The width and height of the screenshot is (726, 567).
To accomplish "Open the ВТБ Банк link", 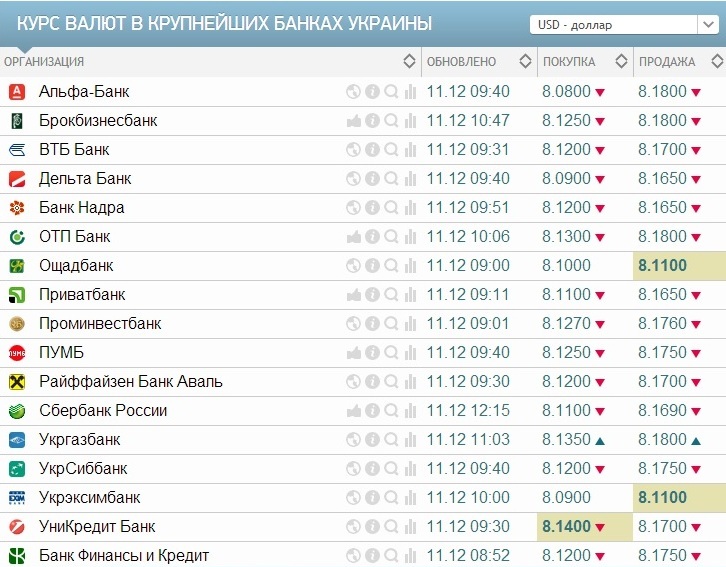I will click(x=74, y=150).
